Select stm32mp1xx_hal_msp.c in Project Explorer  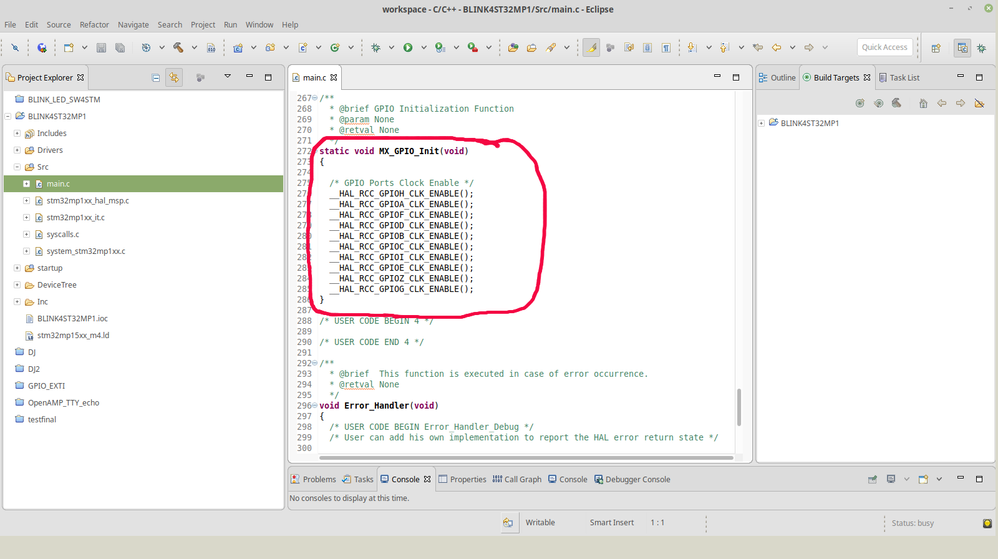87,201
